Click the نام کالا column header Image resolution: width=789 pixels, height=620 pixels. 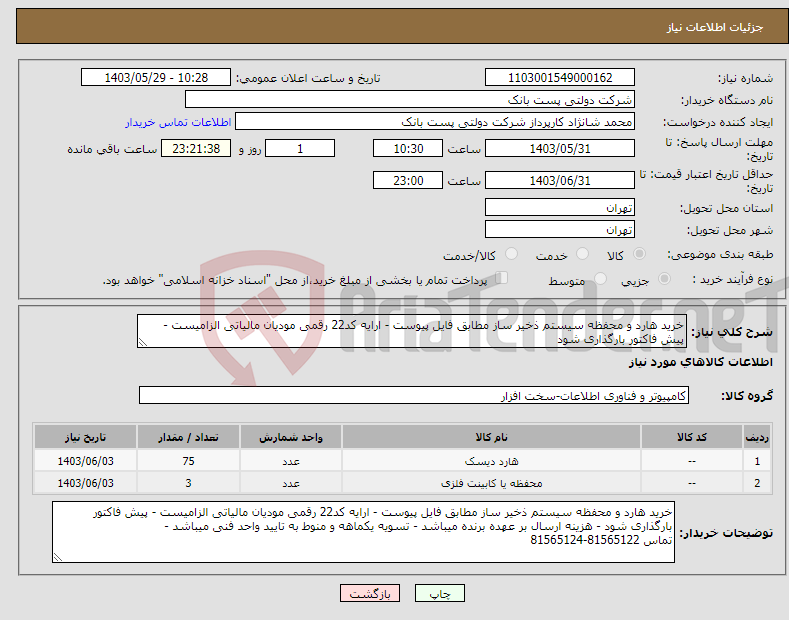[491, 437]
